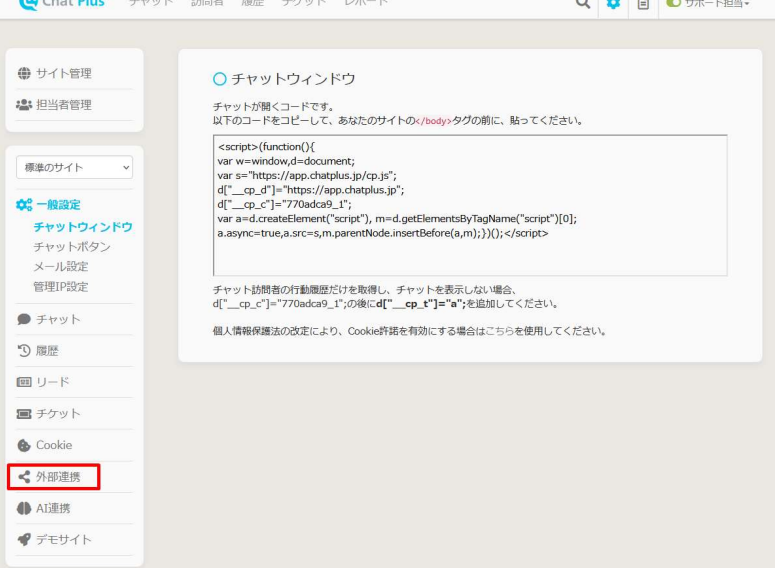Click 外部連携 with share icon

[57, 477]
